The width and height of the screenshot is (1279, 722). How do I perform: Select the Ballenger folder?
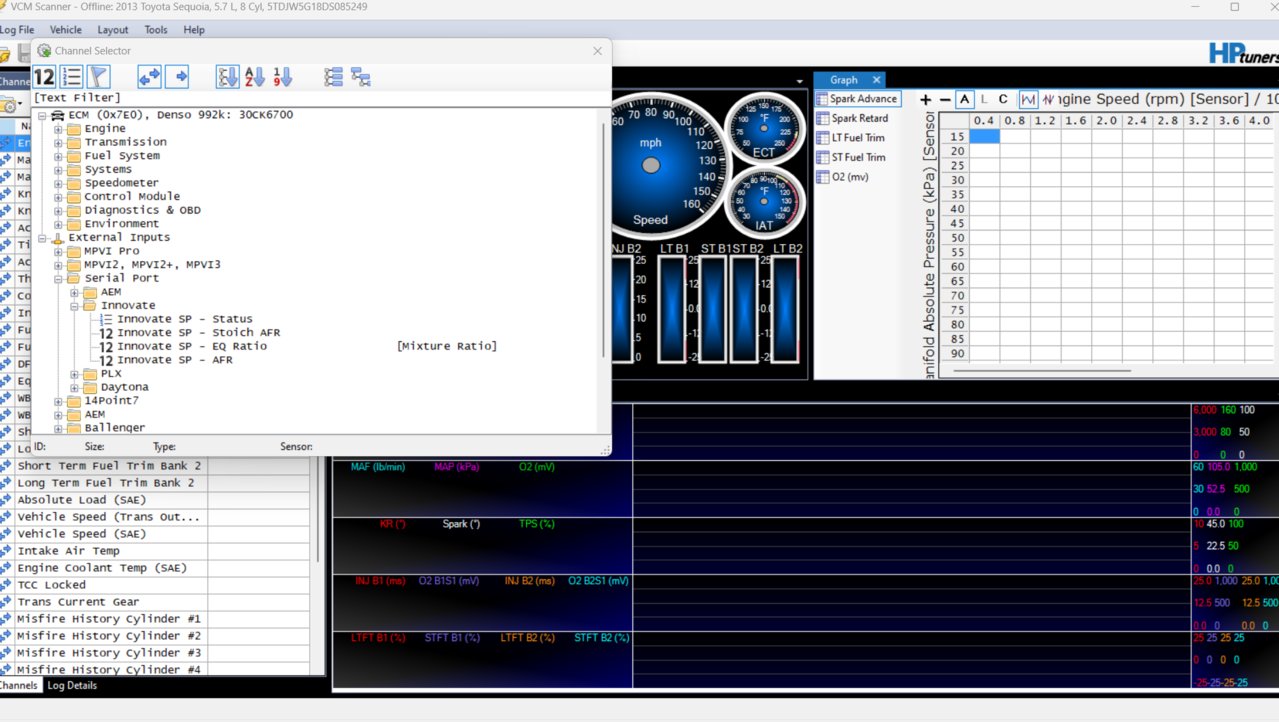click(x=114, y=428)
